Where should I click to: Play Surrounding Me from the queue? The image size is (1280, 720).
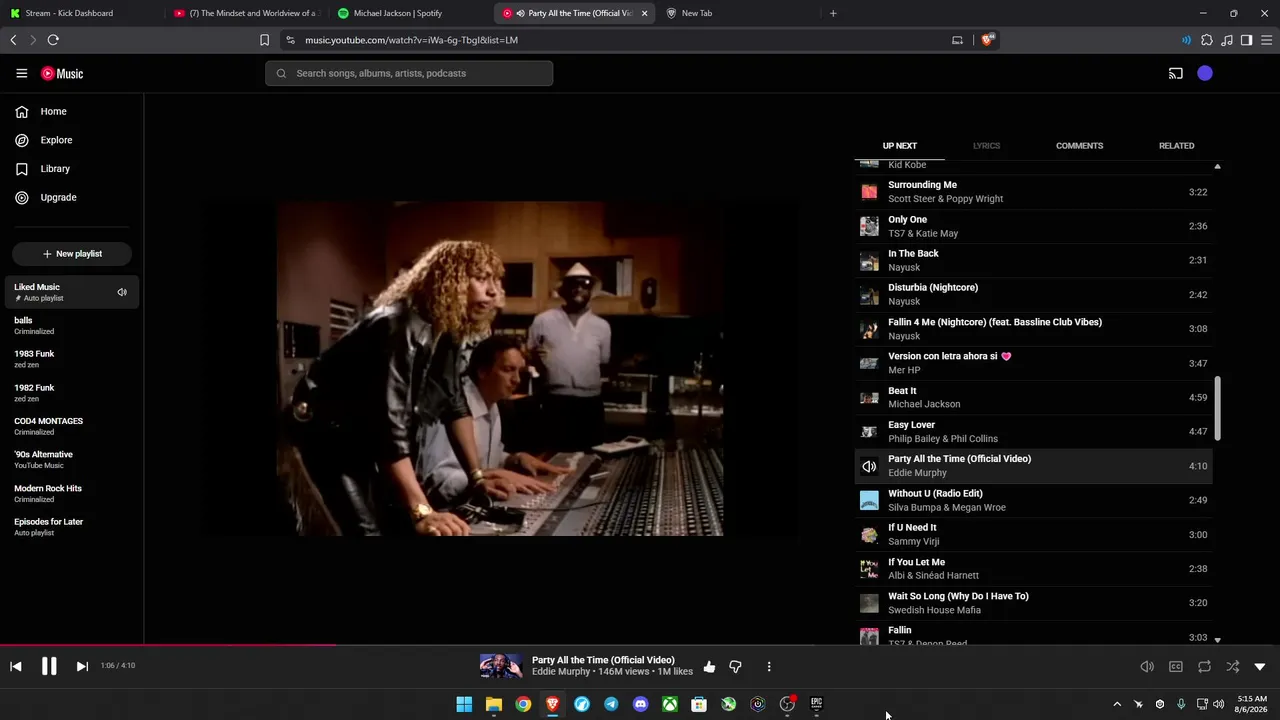coord(1034,192)
